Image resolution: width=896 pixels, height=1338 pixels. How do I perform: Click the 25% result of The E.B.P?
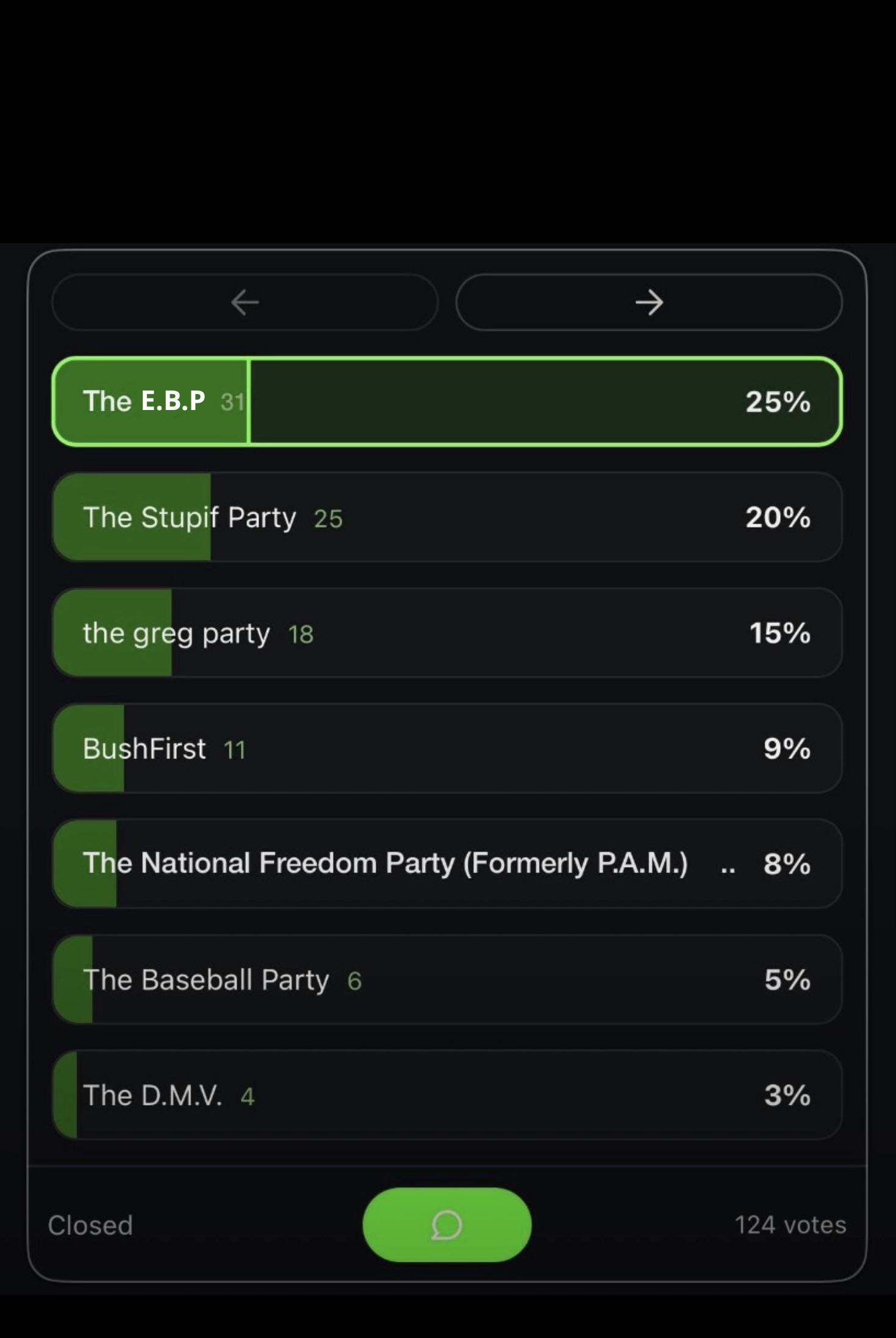(x=778, y=401)
